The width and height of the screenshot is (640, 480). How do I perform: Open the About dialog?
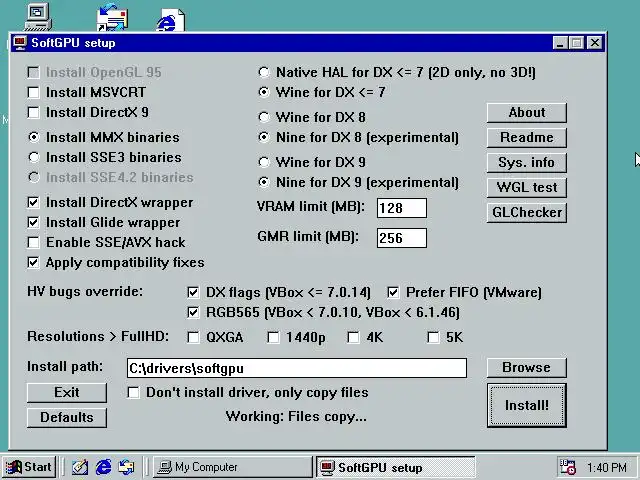[527, 113]
